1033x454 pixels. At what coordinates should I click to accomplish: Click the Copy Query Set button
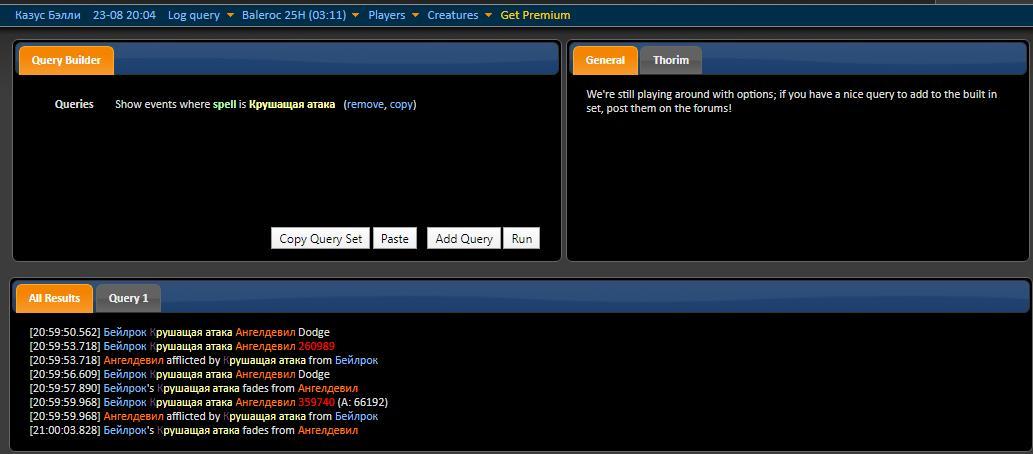tap(320, 239)
